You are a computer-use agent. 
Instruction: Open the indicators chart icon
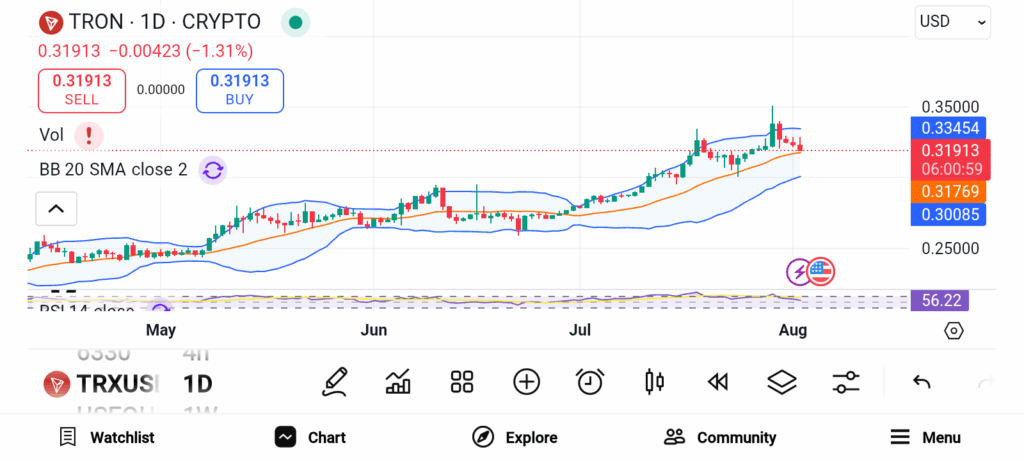click(398, 381)
